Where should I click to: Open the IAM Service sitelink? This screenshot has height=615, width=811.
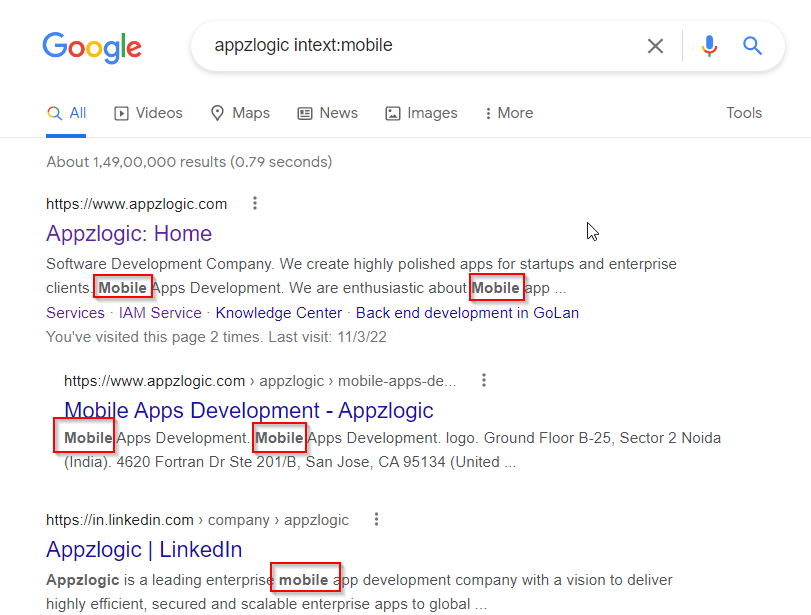pos(160,313)
